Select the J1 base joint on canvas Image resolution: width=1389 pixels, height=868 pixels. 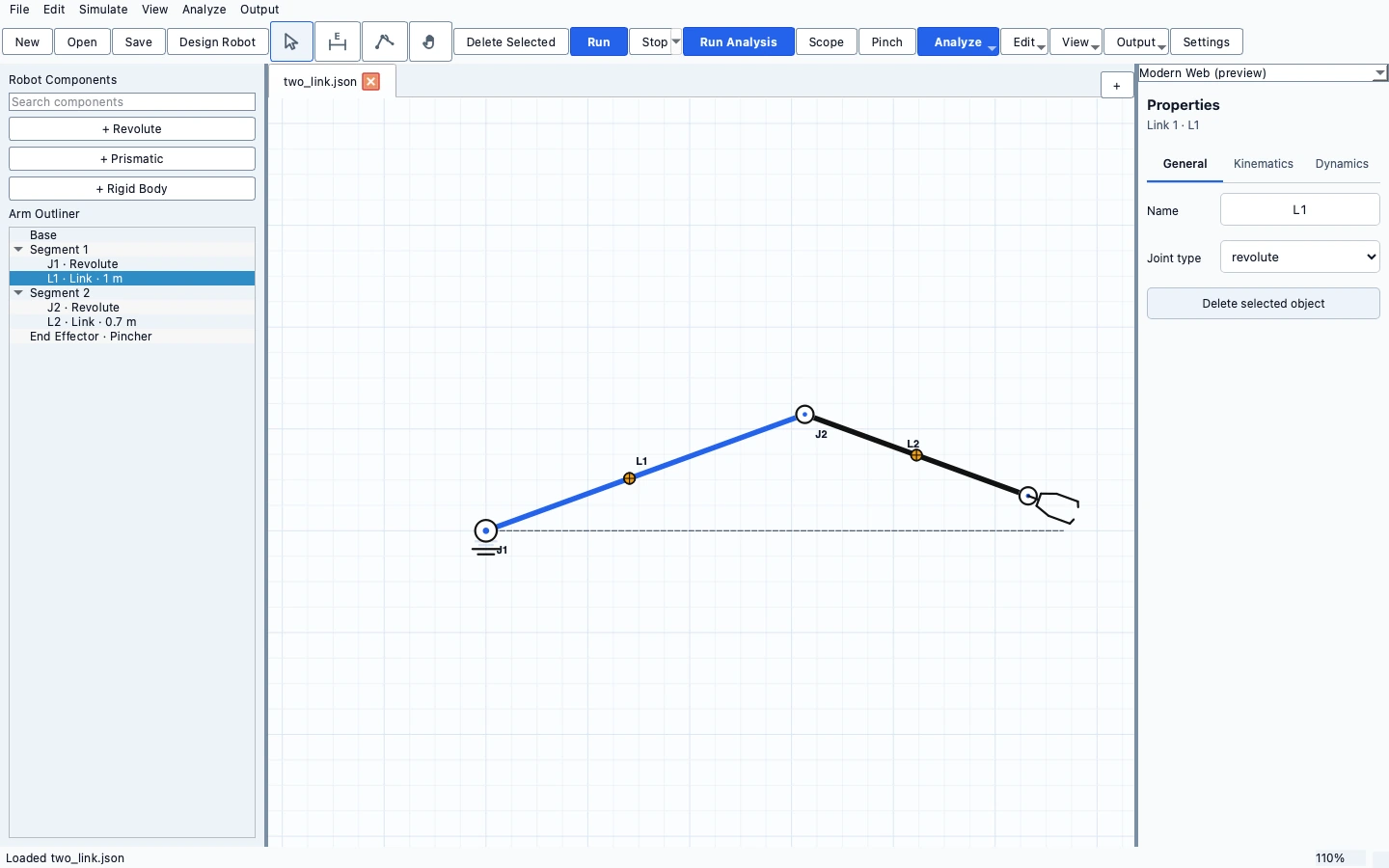coord(486,530)
